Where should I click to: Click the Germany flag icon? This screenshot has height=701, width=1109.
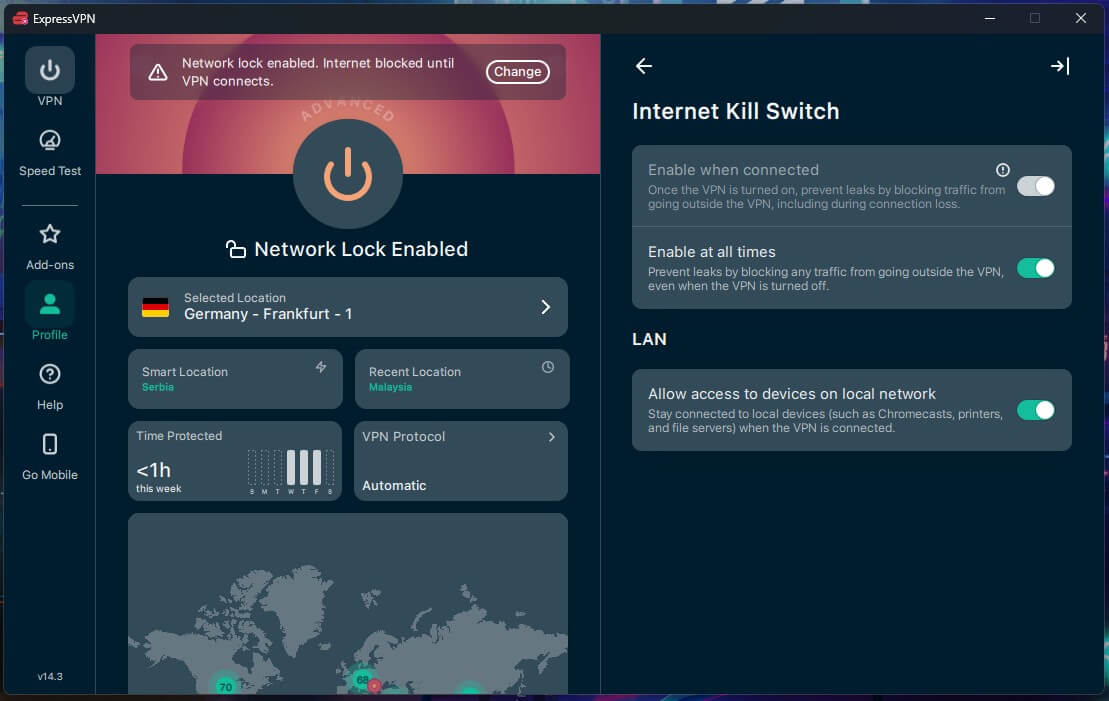[x=156, y=307]
